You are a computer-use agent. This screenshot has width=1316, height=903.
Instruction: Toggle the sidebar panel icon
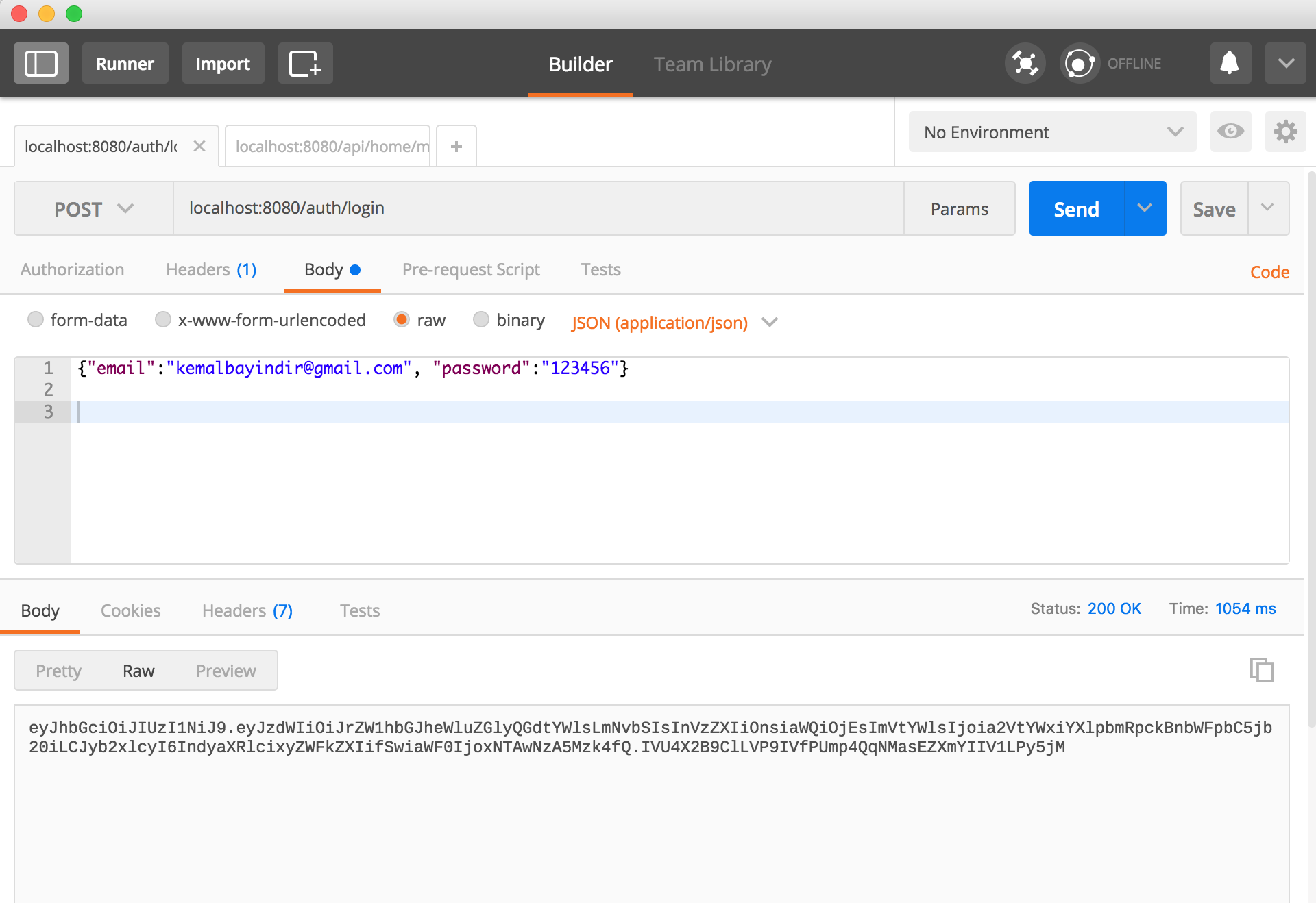coord(41,64)
